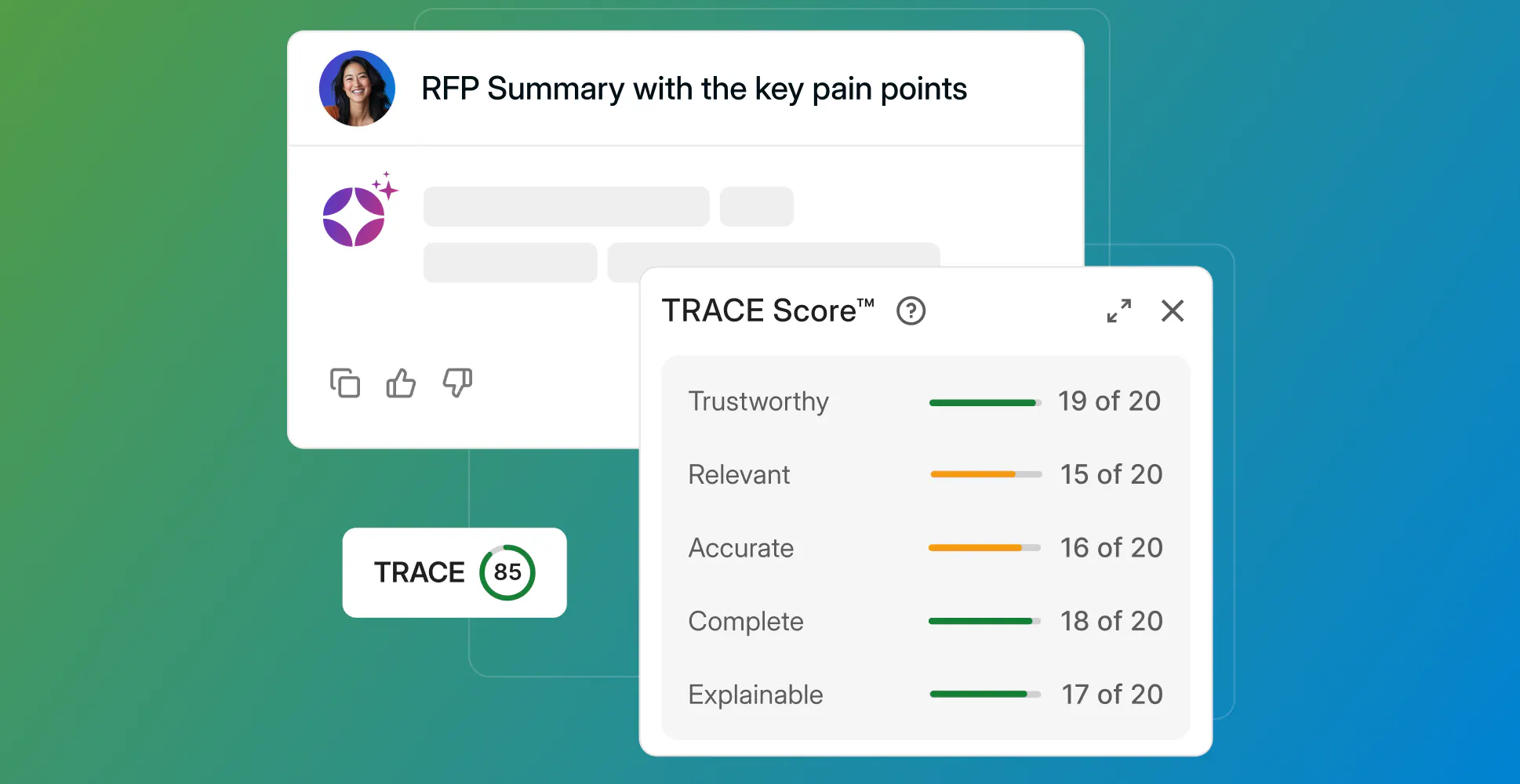Copy the AI-generated RFP summary response

point(344,383)
